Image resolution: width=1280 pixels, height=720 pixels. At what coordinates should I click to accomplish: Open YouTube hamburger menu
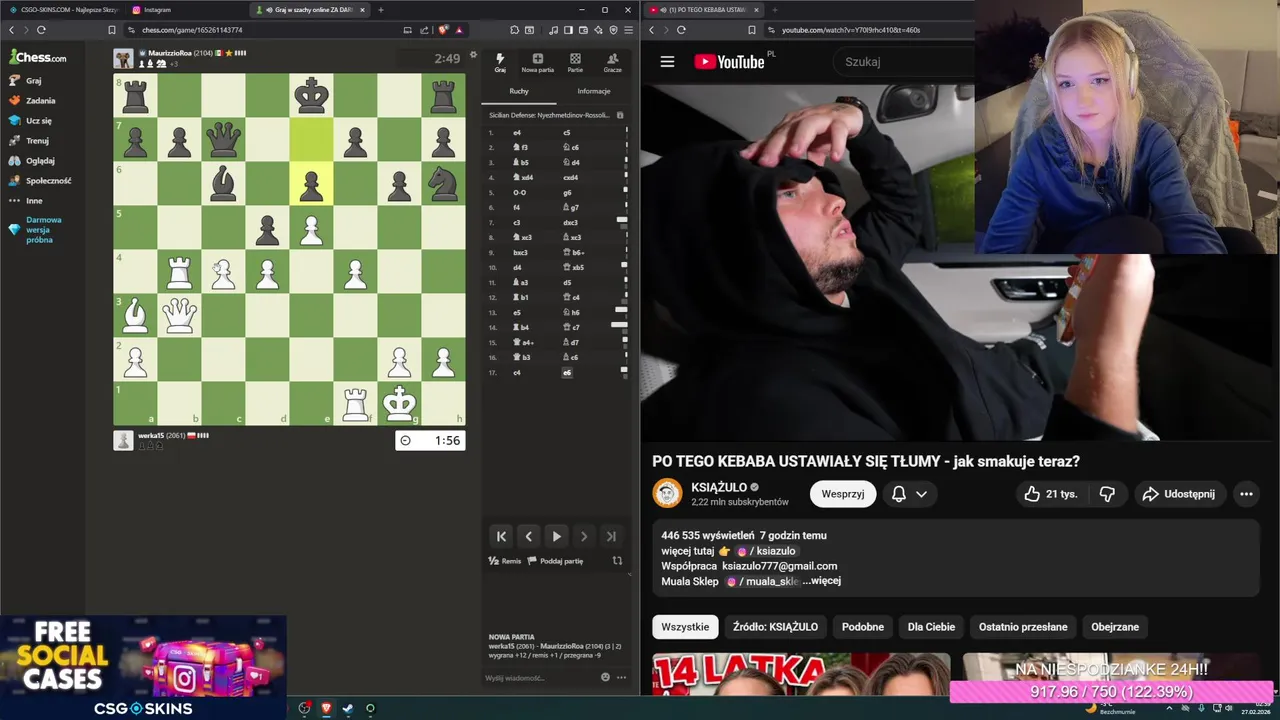(x=667, y=61)
